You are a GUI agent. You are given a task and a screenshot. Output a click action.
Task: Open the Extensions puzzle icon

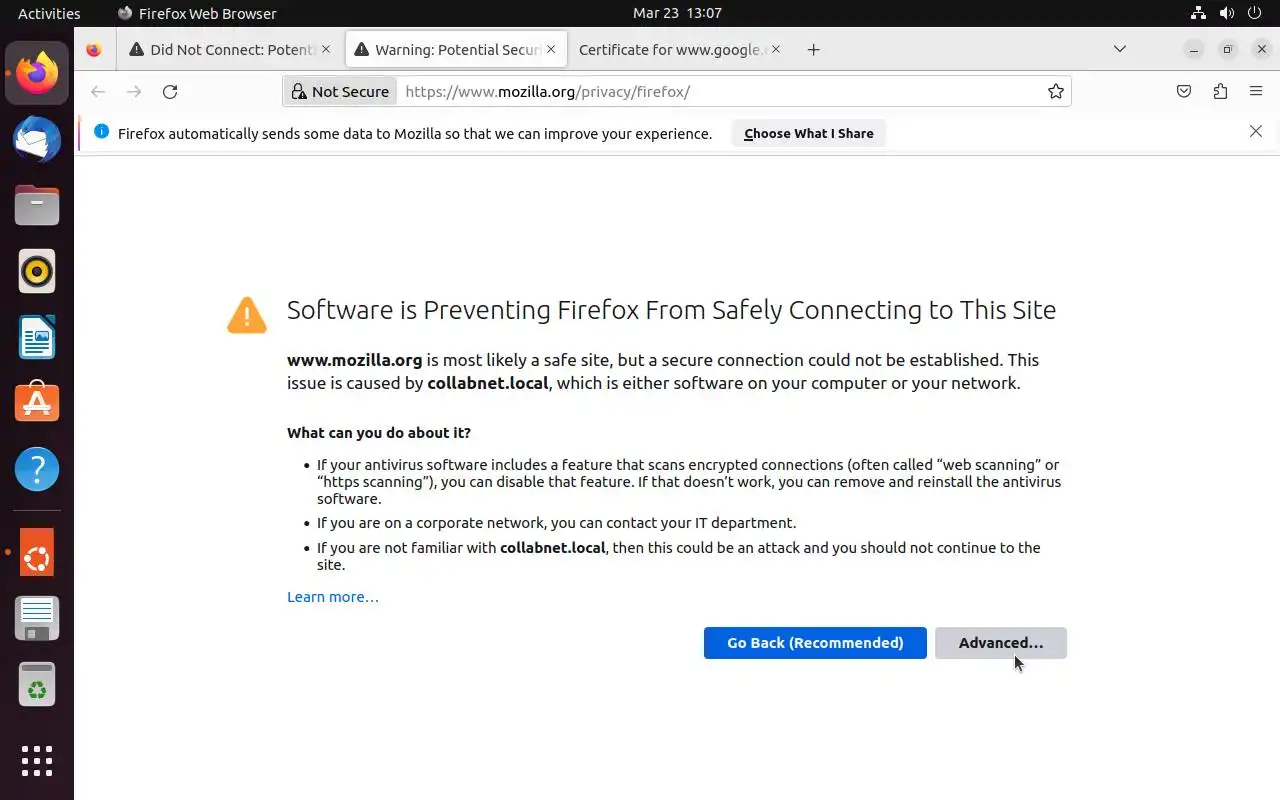pos(1220,92)
